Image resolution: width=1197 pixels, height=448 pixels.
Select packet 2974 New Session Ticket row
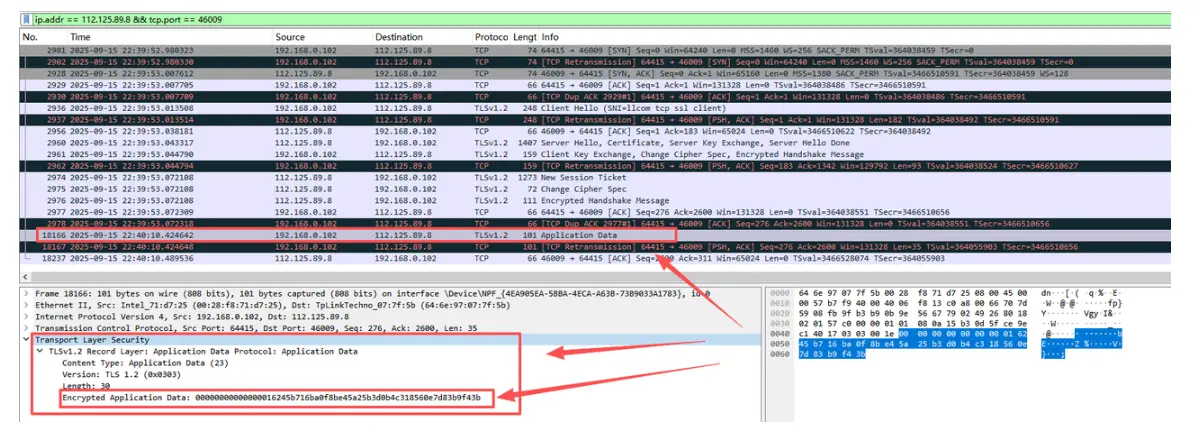pyautogui.click(x=595, y=177)
